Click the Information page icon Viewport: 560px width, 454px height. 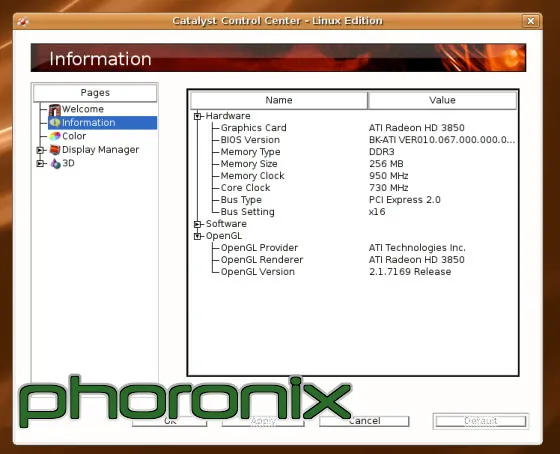point(55,123)
